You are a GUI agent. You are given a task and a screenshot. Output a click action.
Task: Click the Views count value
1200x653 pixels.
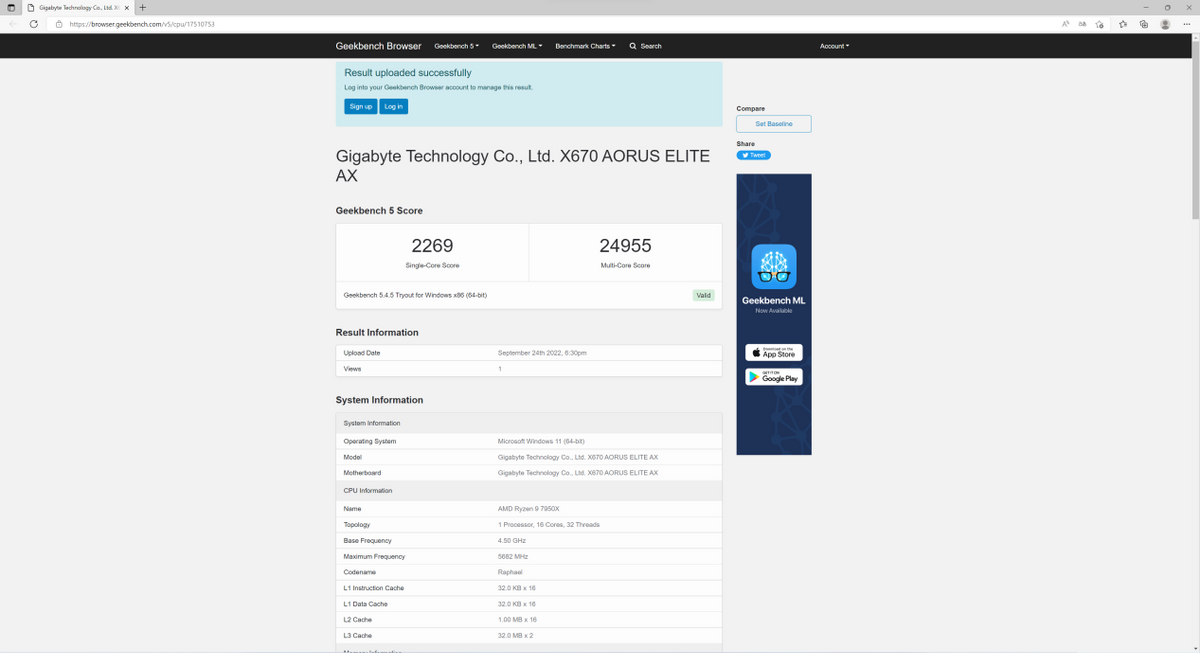tap(500, 369)
